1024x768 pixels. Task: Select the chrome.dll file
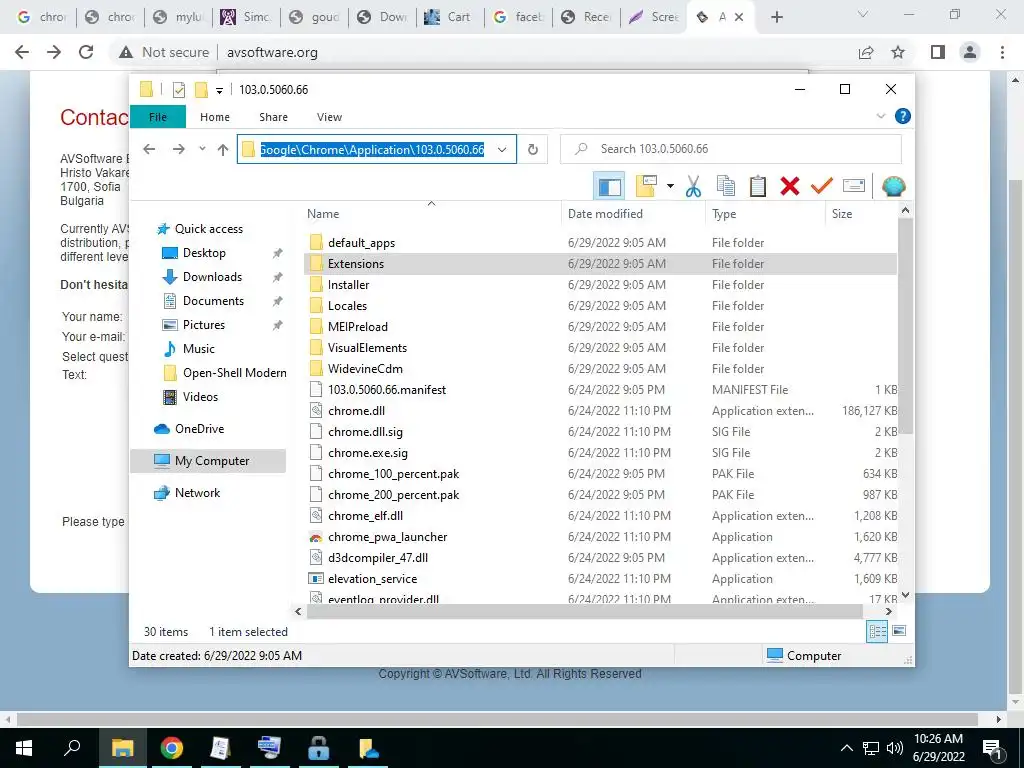(x=356, y=411)
